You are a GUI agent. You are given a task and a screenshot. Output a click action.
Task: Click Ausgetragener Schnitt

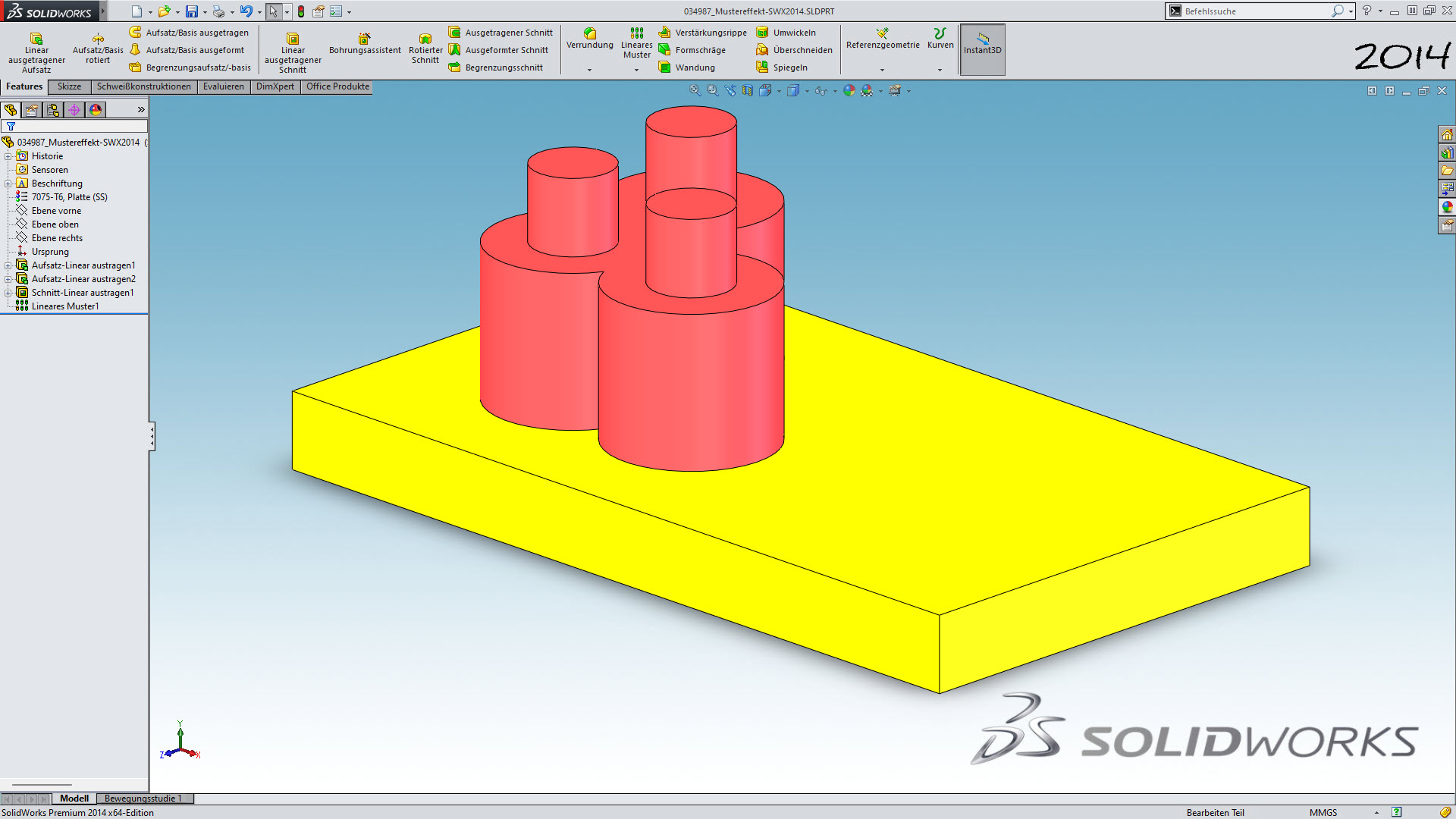pyautogui.click(x=500, y=33)
